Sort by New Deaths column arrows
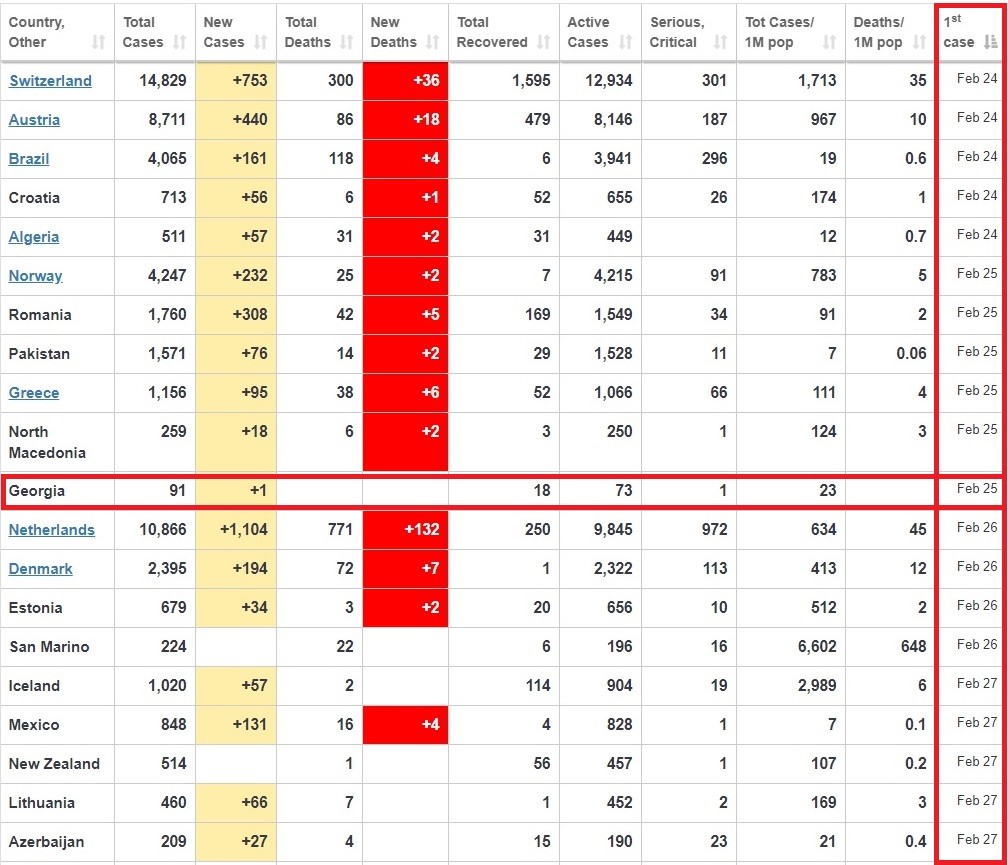Screen dimensions: 1008x865 point(433,42)
